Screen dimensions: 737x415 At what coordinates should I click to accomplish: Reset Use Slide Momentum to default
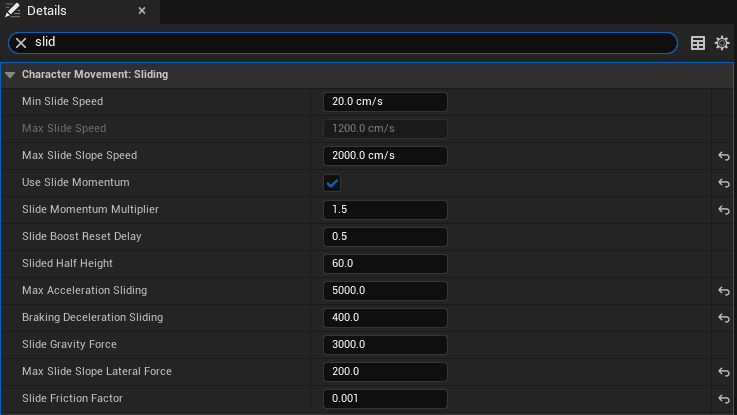(x=724, y=183)
